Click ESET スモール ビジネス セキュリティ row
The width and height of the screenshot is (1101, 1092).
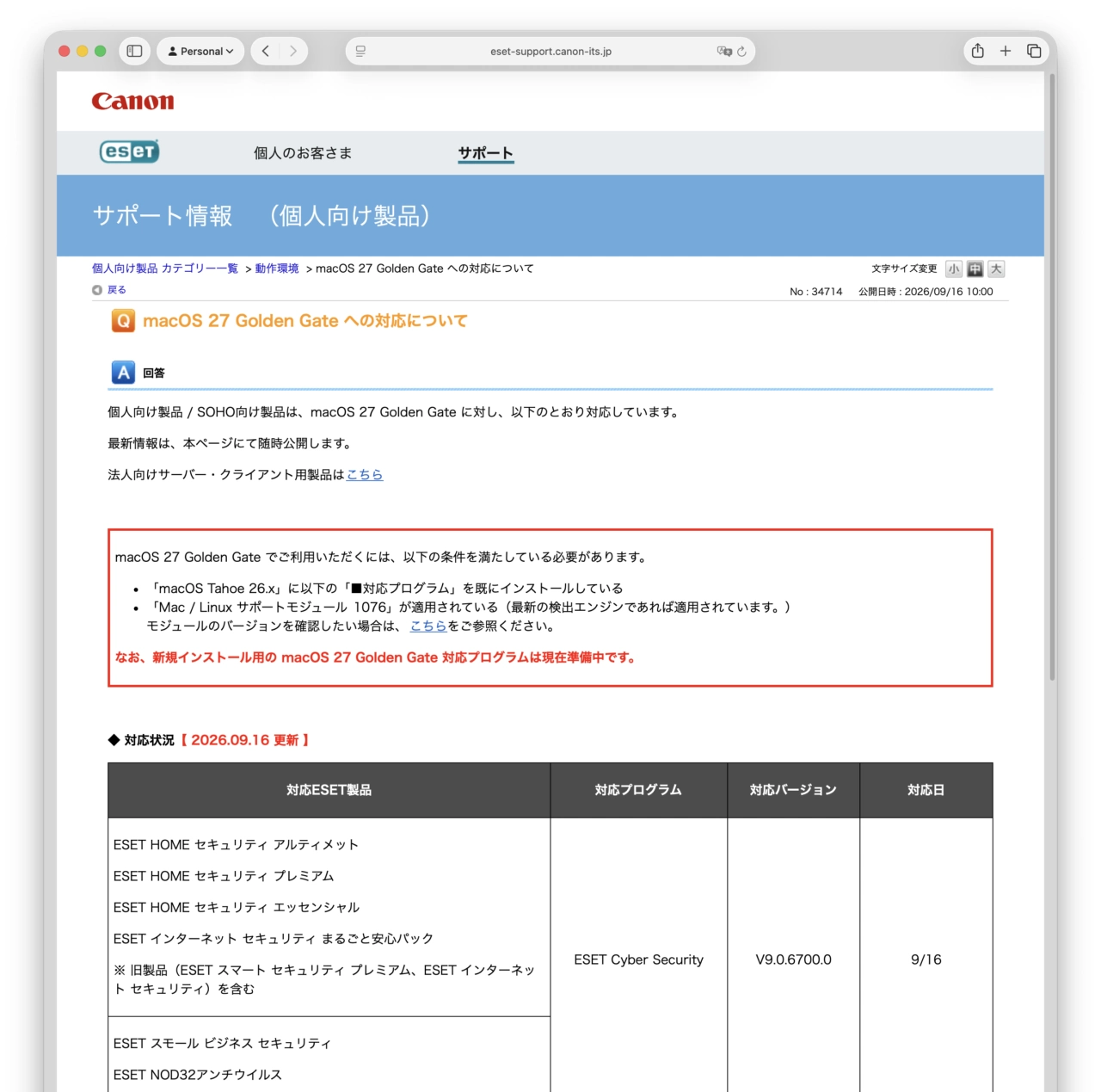[x=222, y=1044]
